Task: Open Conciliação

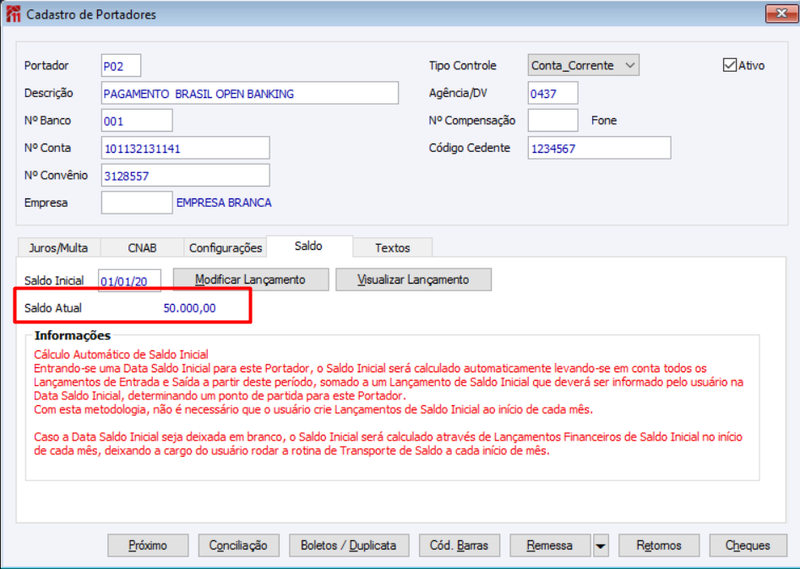Action: click(x=238, y=546)
